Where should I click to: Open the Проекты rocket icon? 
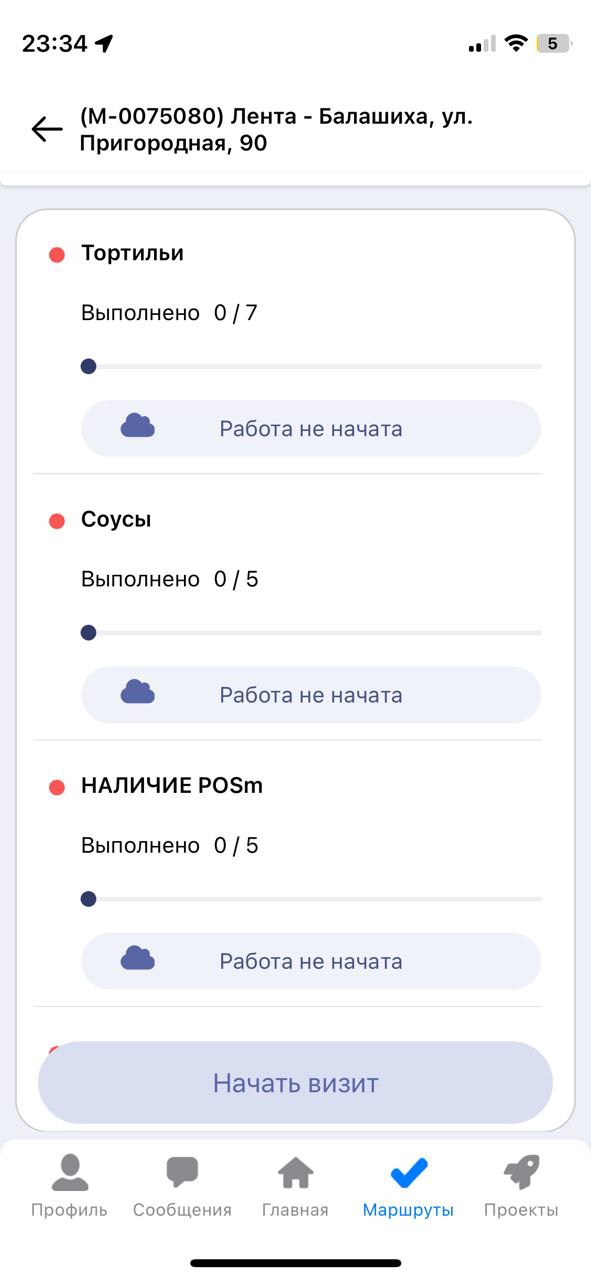(x=521, y=1172)
